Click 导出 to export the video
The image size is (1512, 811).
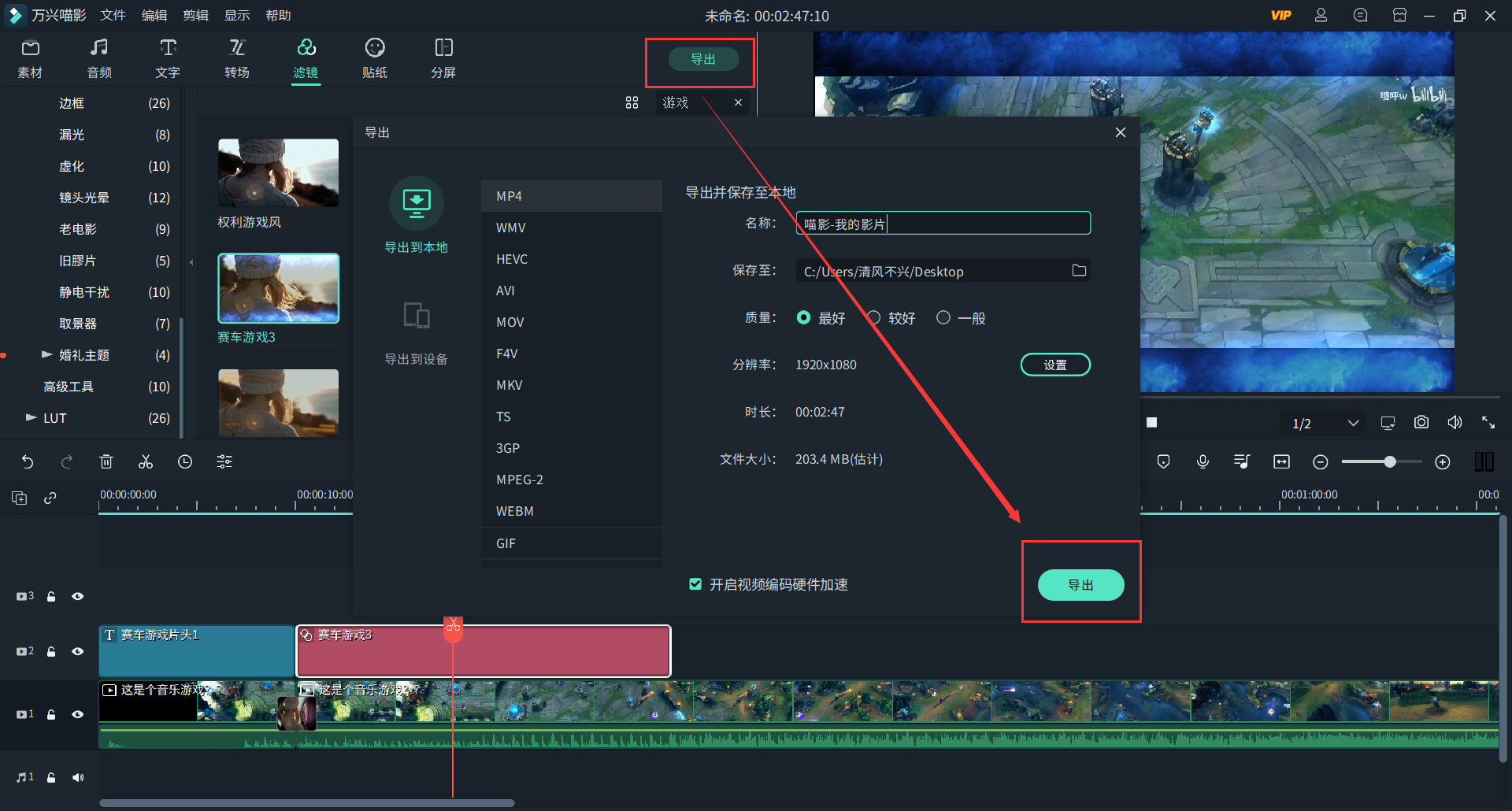pyautogui.click(x=1080, y=584)
